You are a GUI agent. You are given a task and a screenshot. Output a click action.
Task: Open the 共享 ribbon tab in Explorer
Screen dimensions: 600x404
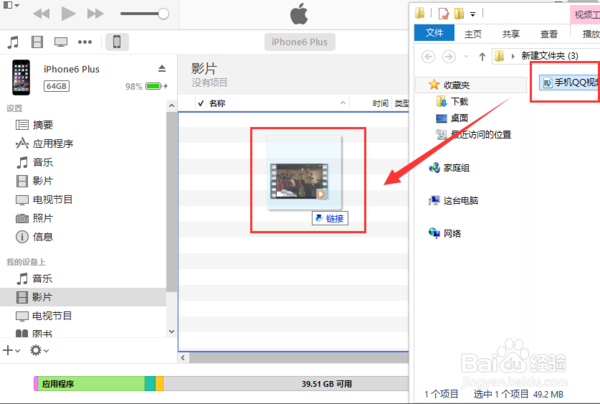pyautogui.click(x=511, y=34)
